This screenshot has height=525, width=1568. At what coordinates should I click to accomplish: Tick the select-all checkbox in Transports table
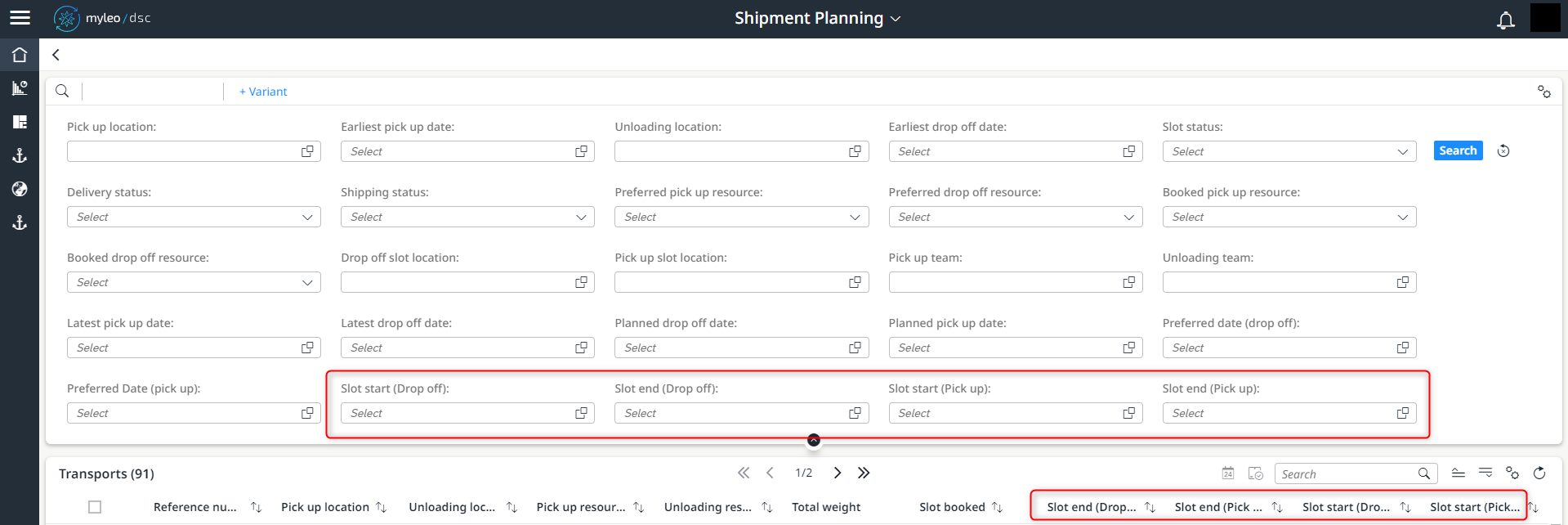click(95, 507)
